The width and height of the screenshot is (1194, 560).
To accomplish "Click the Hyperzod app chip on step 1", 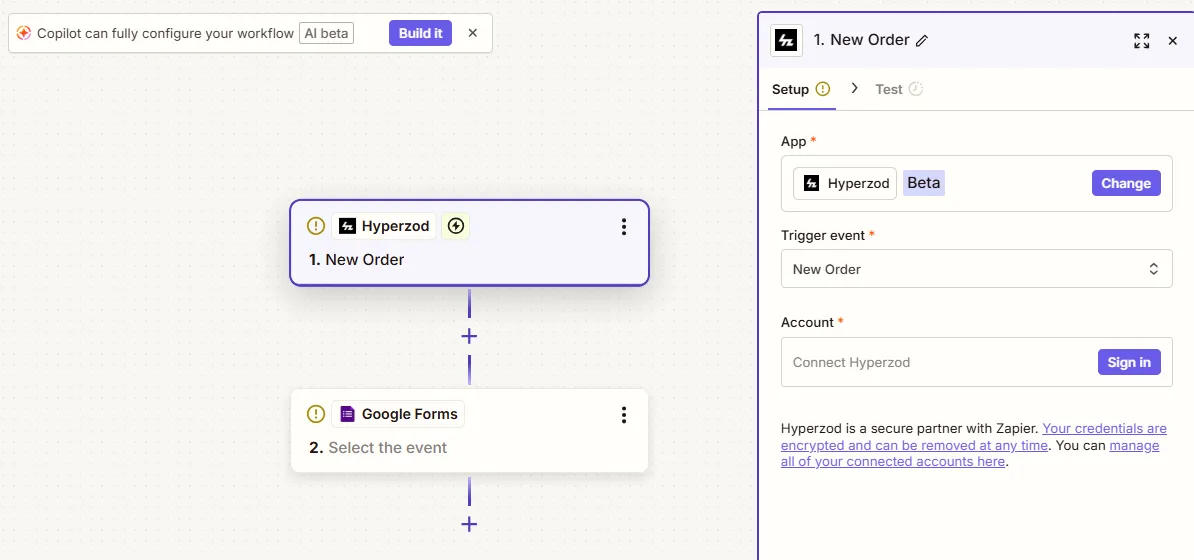I will (x=384, y=226).
